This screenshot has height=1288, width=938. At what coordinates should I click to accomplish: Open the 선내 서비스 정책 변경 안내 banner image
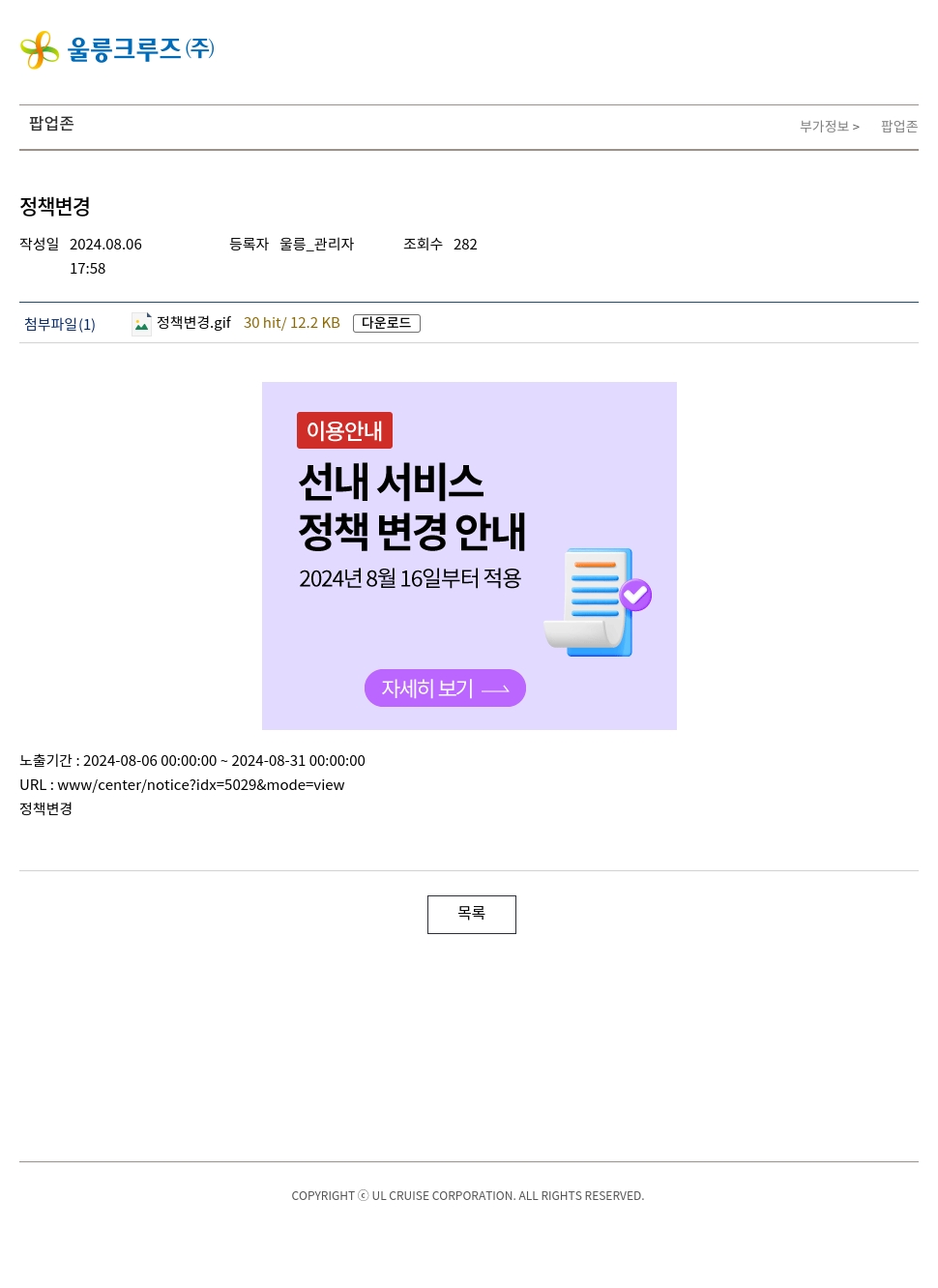[x=469, y=556]
